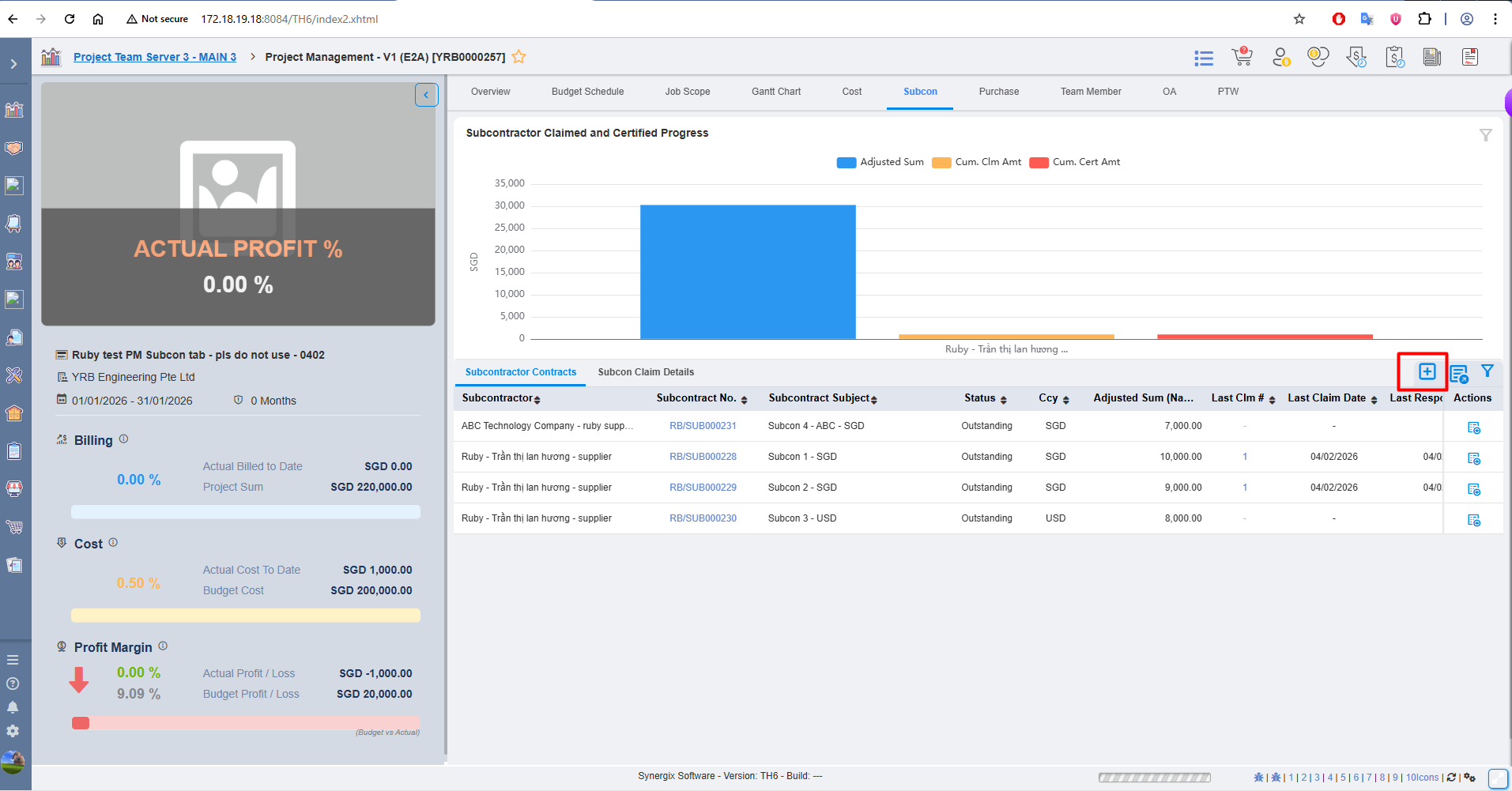Switch to the Purchase tab
The width and height of the screenshot is (1512, 791).
click(x=999, y=92)
